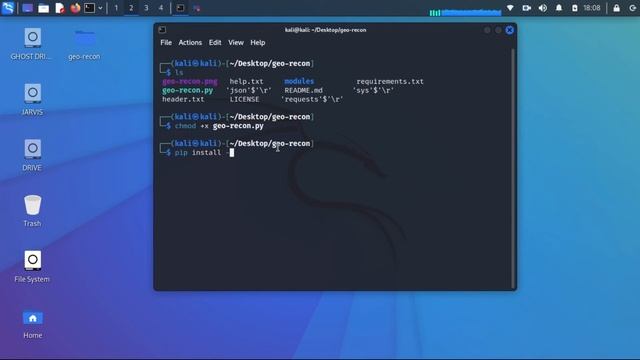Open the session logout icon

tap(633, 8)
